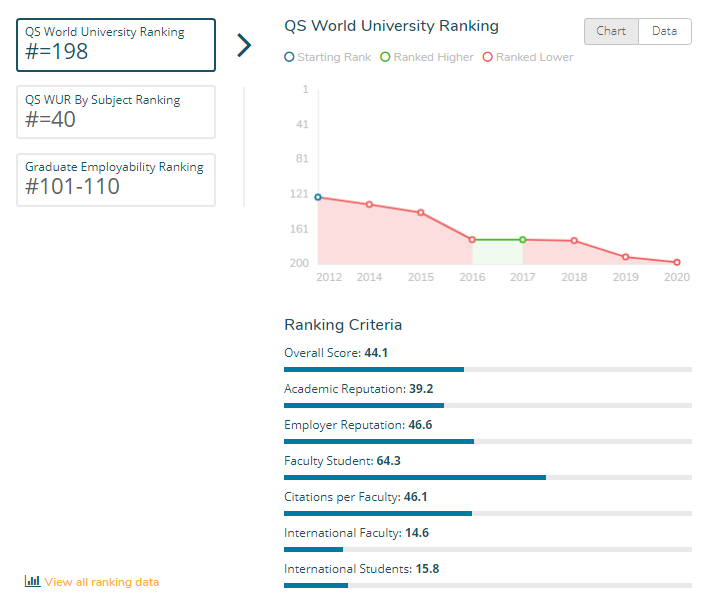Switch to the Chart view tab
Viewport: 710px width, 606px height.
point(611,31)
